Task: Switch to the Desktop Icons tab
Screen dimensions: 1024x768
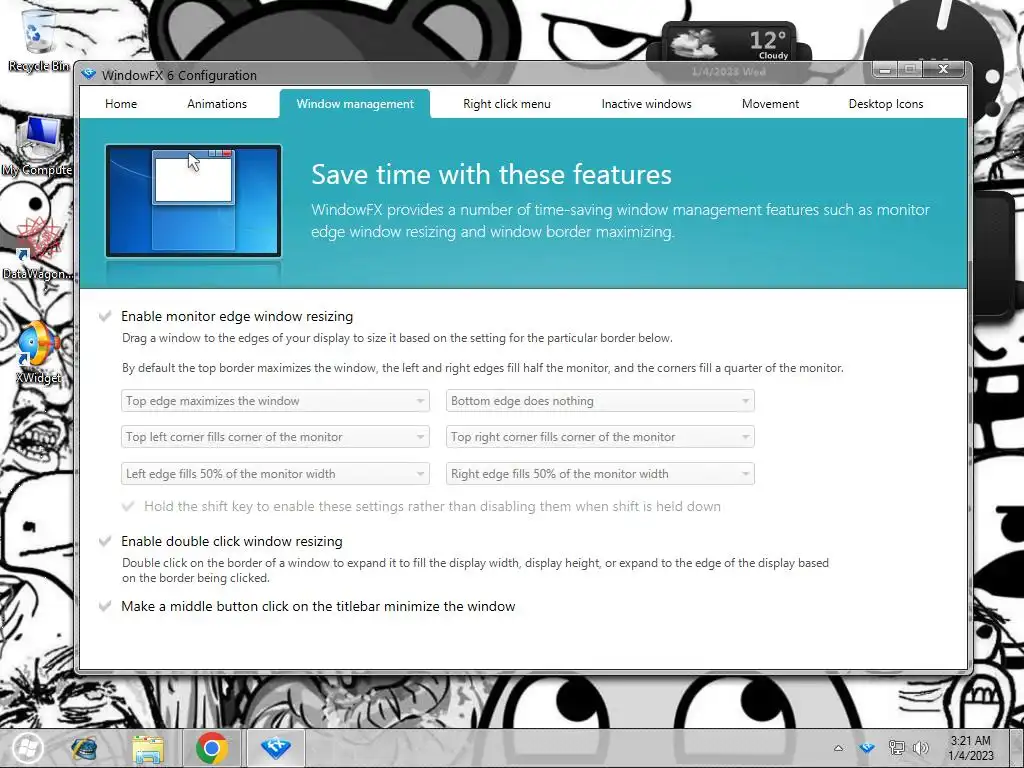Action: [886, 104]
